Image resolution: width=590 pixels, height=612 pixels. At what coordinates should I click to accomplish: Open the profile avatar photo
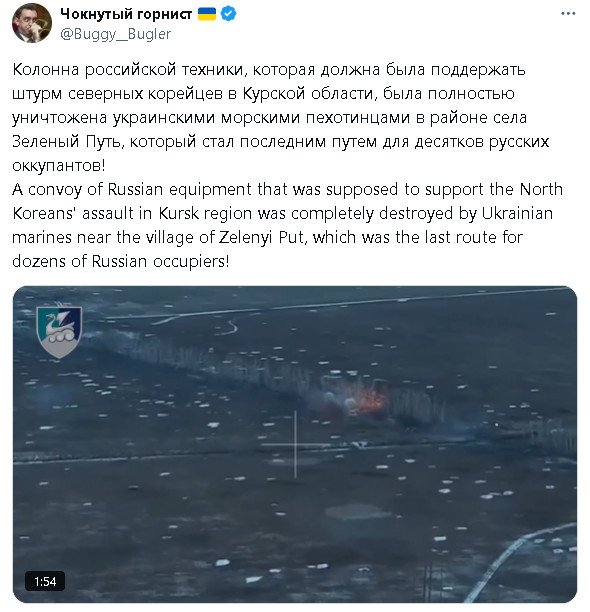click(32, 23)
